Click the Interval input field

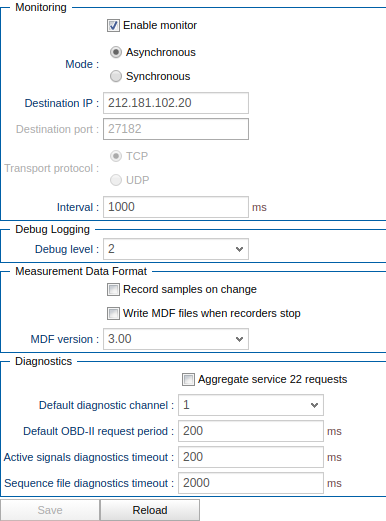tap(176, 207)
